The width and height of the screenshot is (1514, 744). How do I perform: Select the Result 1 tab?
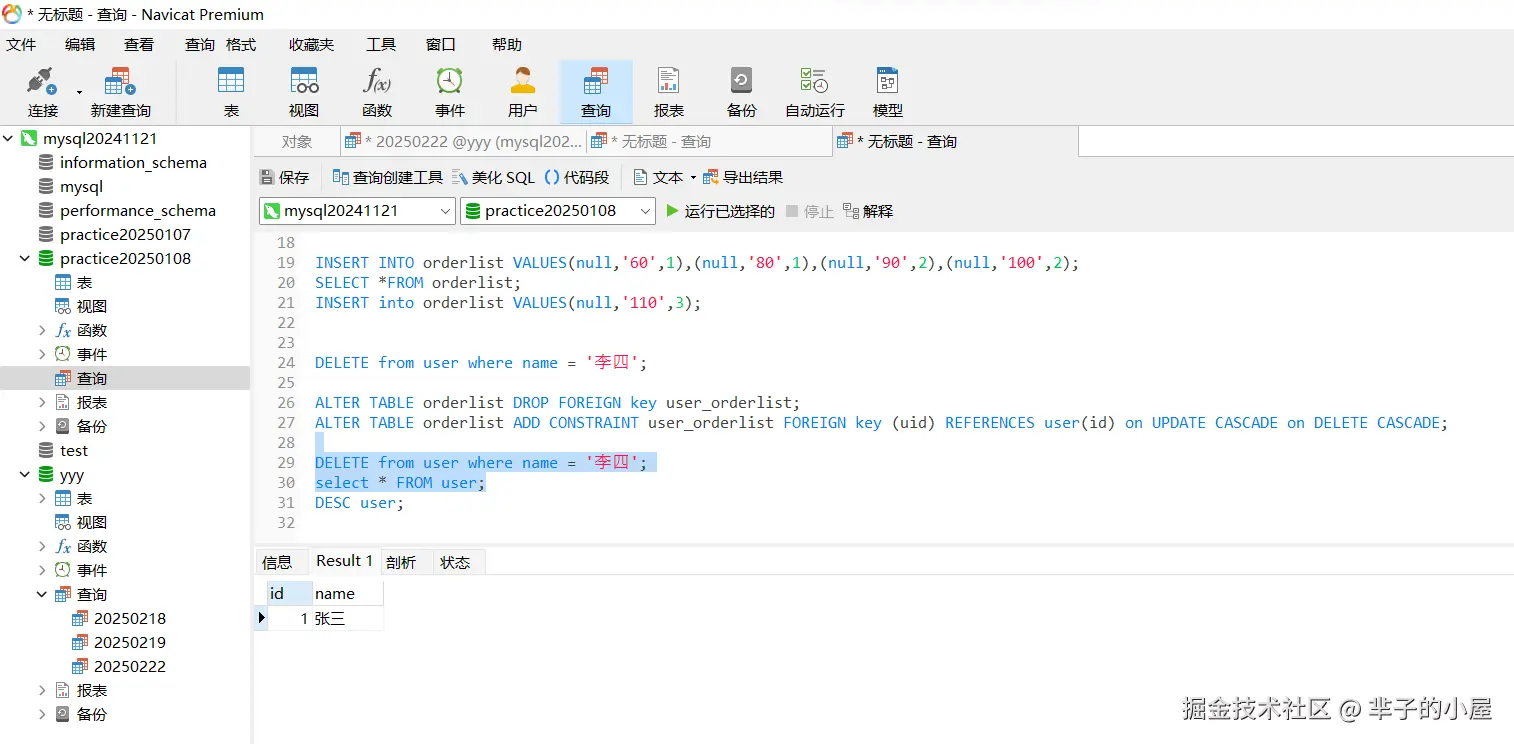pos(344,561)
